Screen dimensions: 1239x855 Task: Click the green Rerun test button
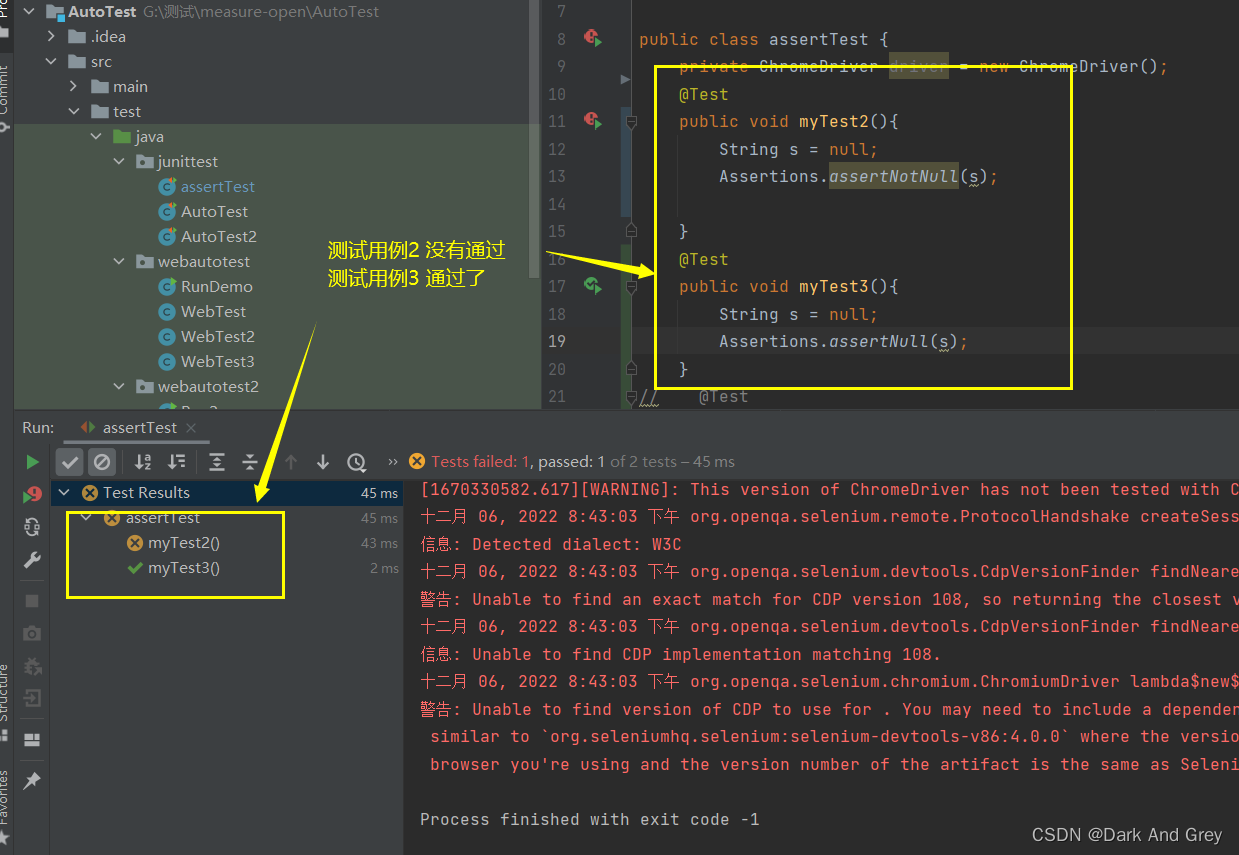point(33,462)
